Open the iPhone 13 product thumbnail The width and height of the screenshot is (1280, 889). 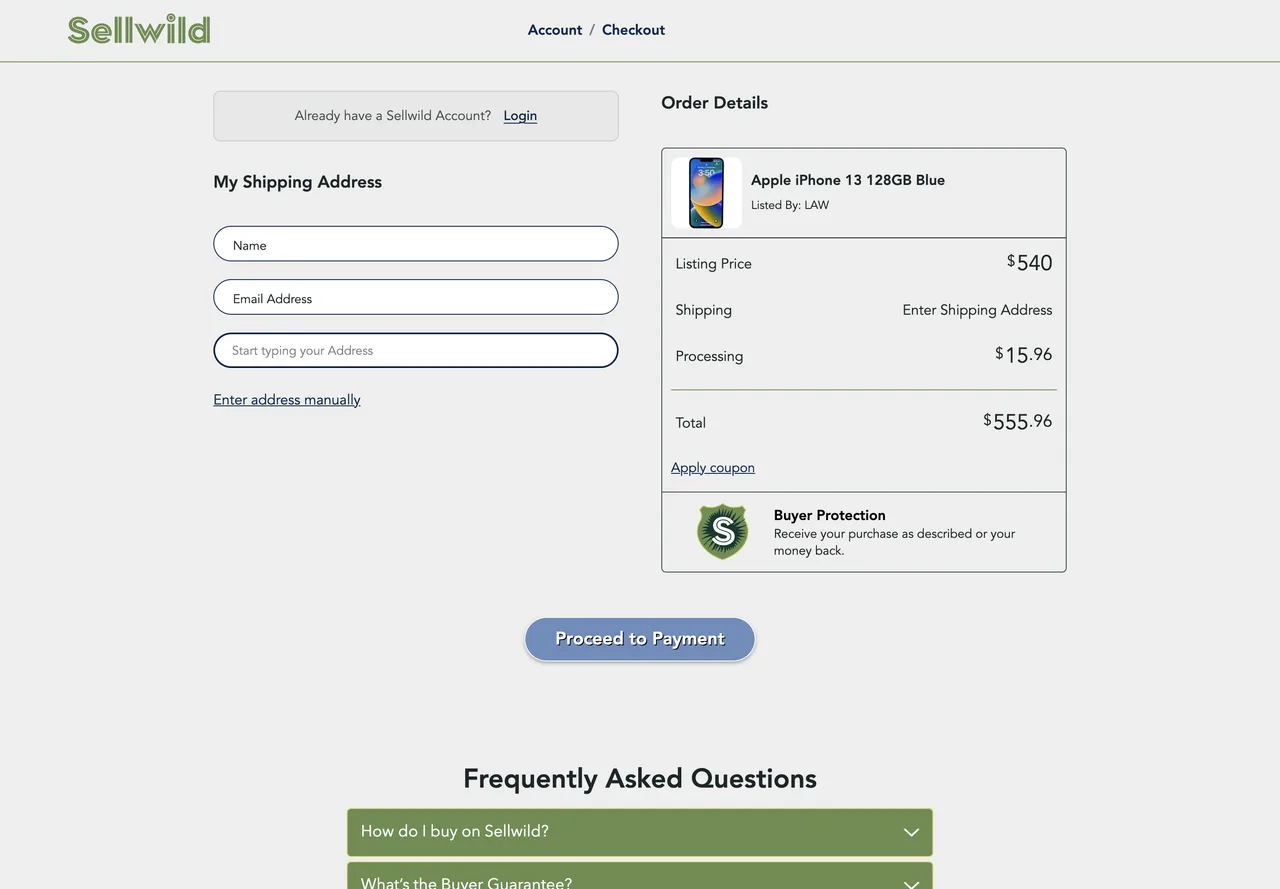(x=706, y=193)
